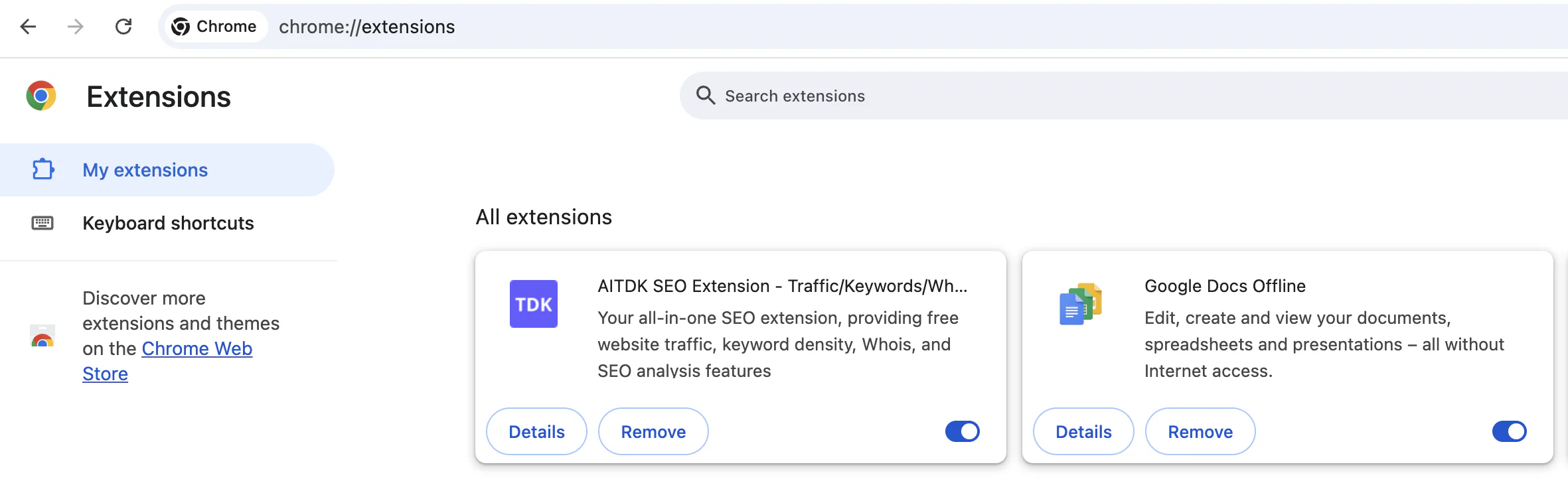Remove the AITDK SEO Extension
The width and height of the screenshot is (1568, 503).
[x=653, y=432]
